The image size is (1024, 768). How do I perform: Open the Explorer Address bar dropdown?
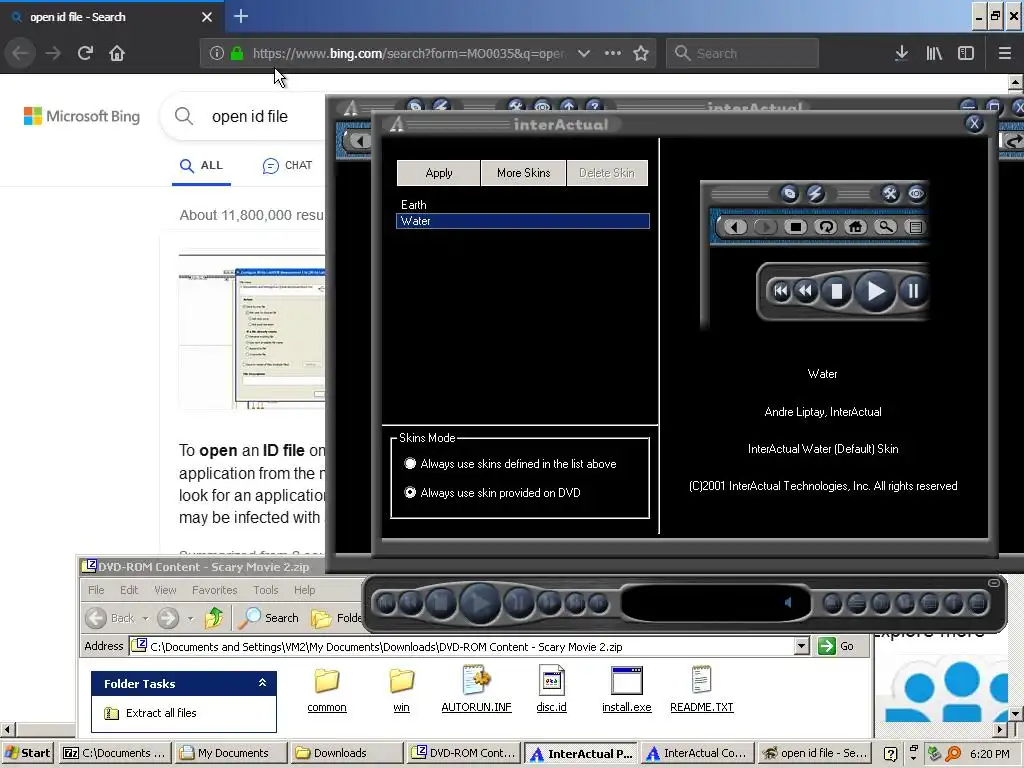point(801,647)
